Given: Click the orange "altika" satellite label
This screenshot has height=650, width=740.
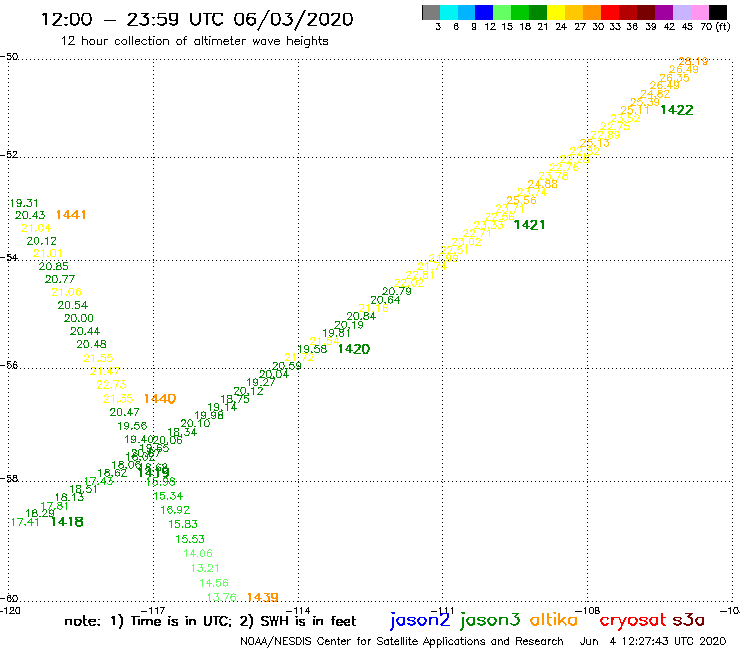Looking at the screenshot, I should pos(554,619).
